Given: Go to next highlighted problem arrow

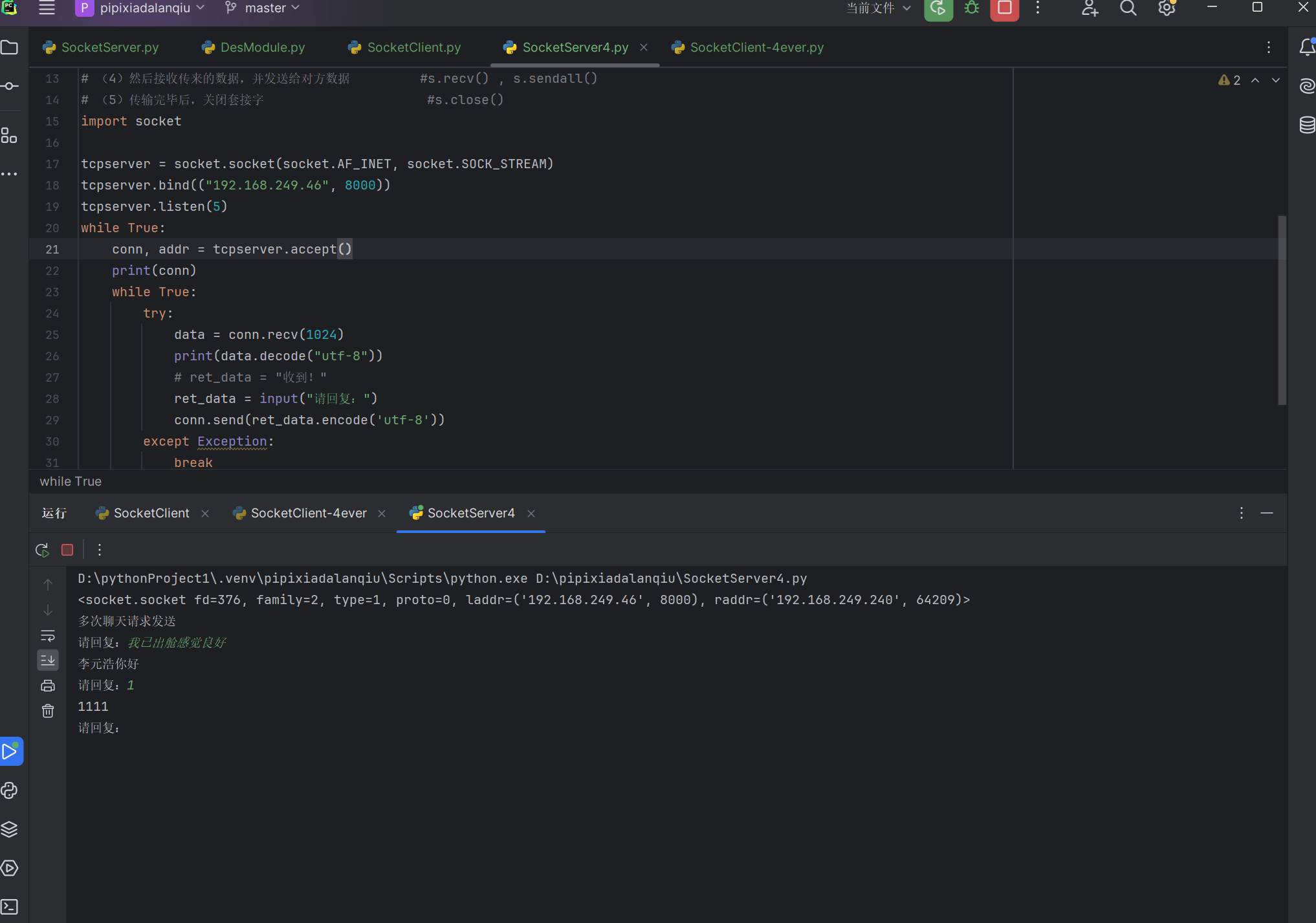Looking at the screenshot, I should click(1276, 80).
